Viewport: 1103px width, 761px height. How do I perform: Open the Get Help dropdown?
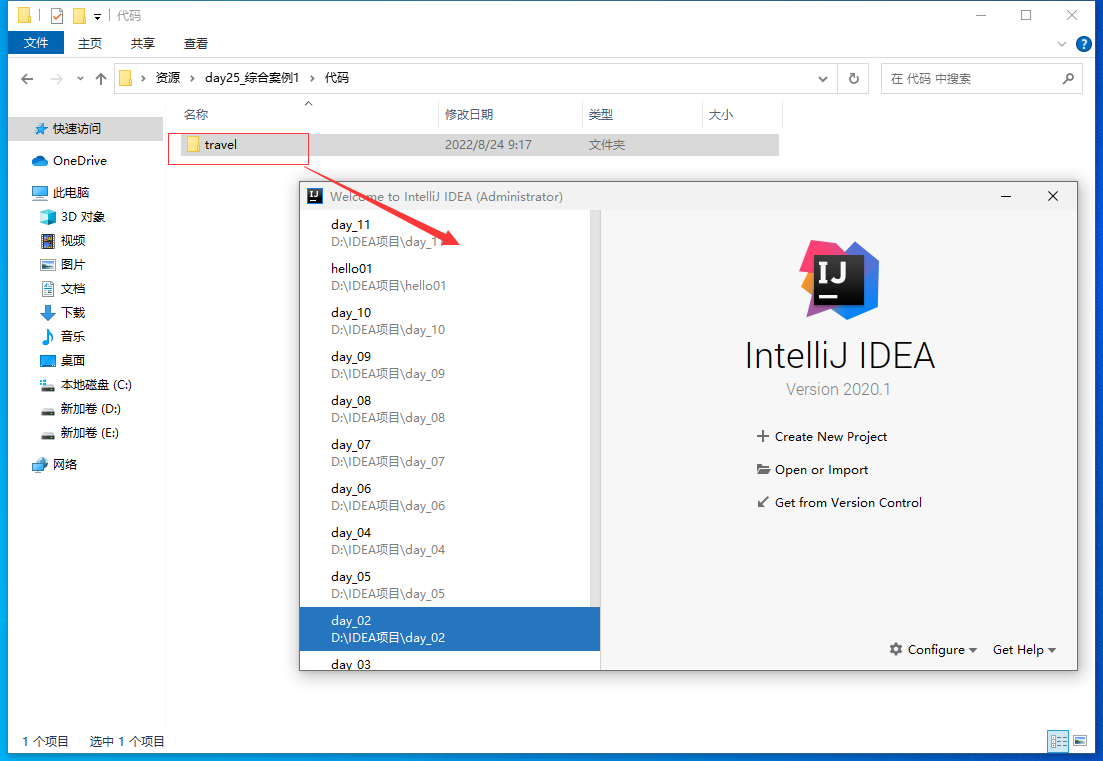pos(1024,650)
